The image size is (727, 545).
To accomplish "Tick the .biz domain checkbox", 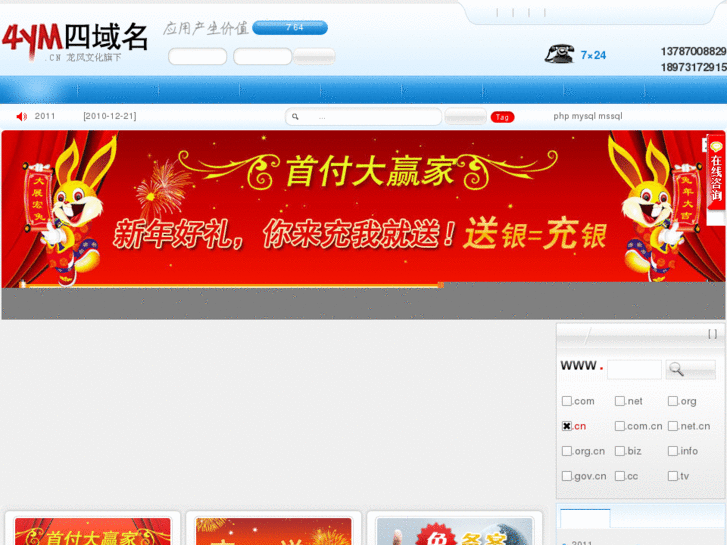I will coord(619,451).
